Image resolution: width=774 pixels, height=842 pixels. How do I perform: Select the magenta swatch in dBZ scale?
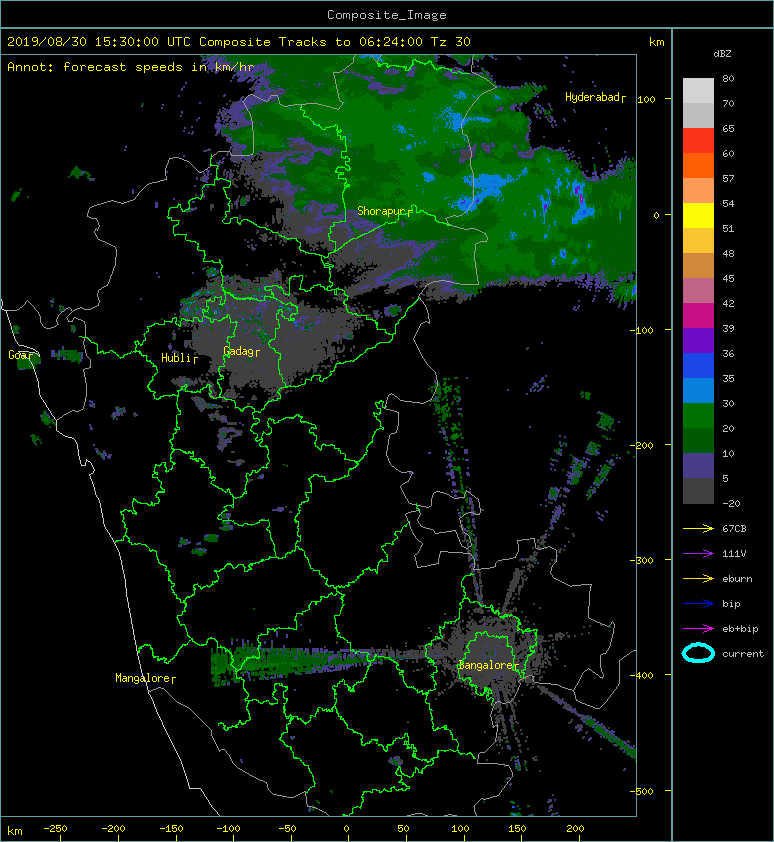pos(698,316)
